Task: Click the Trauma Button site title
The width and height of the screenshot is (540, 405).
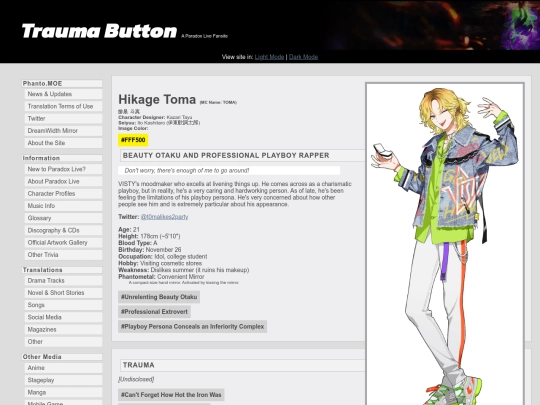Action: pos(99,31)
